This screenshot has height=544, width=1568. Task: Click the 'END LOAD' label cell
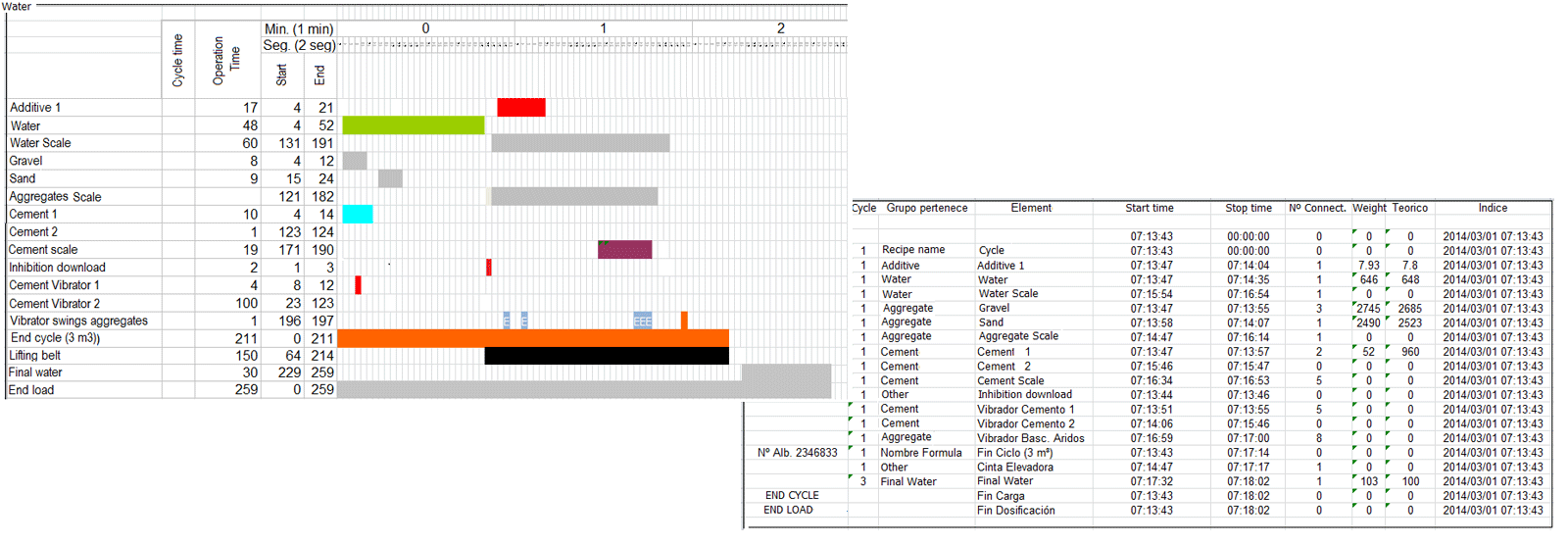[x=788, y=510]
